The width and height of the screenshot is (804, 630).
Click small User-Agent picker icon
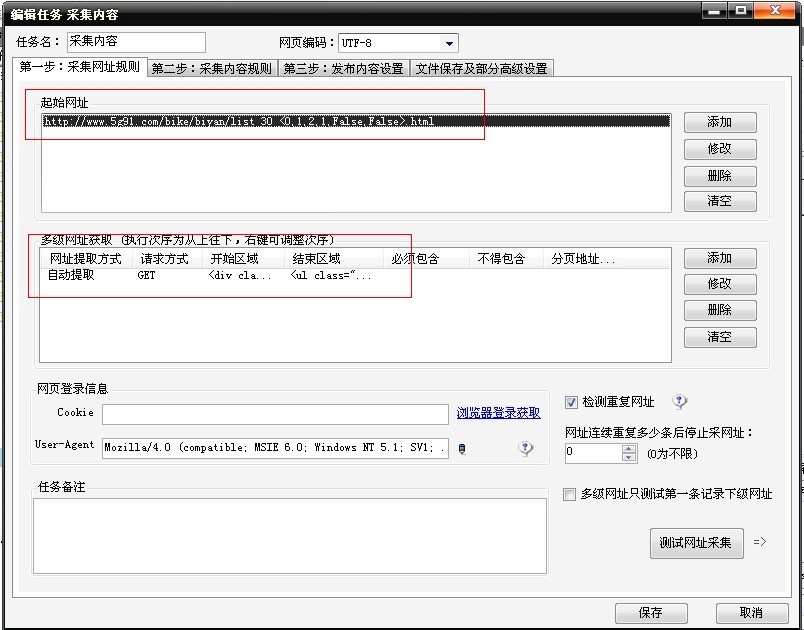(461, 449)
